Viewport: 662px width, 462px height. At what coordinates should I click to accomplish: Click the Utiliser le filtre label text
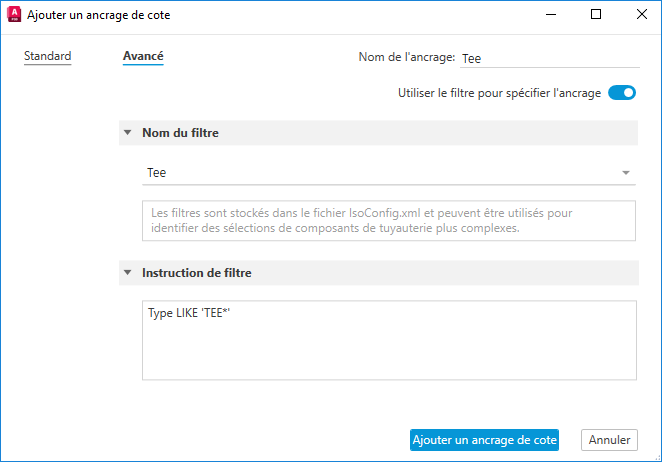pyautogui.click(x=499, y=93)
